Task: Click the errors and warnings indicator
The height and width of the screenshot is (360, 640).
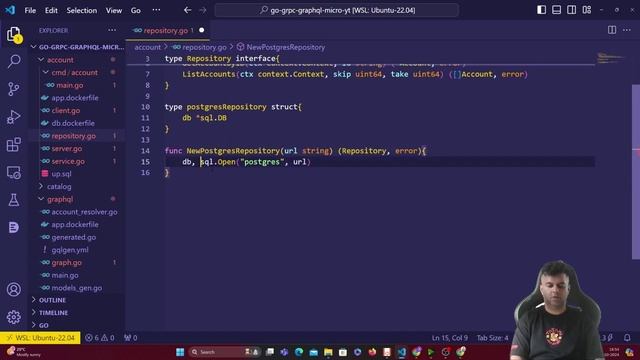Action: (100, 338)
